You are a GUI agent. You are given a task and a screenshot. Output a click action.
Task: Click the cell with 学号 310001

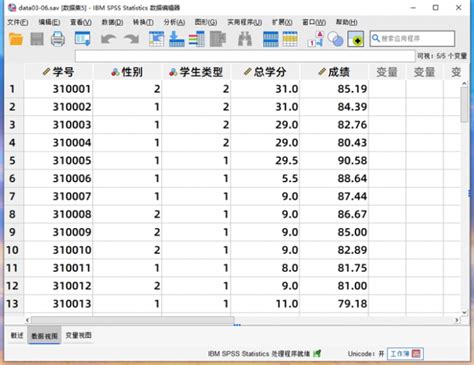(58, 89)
